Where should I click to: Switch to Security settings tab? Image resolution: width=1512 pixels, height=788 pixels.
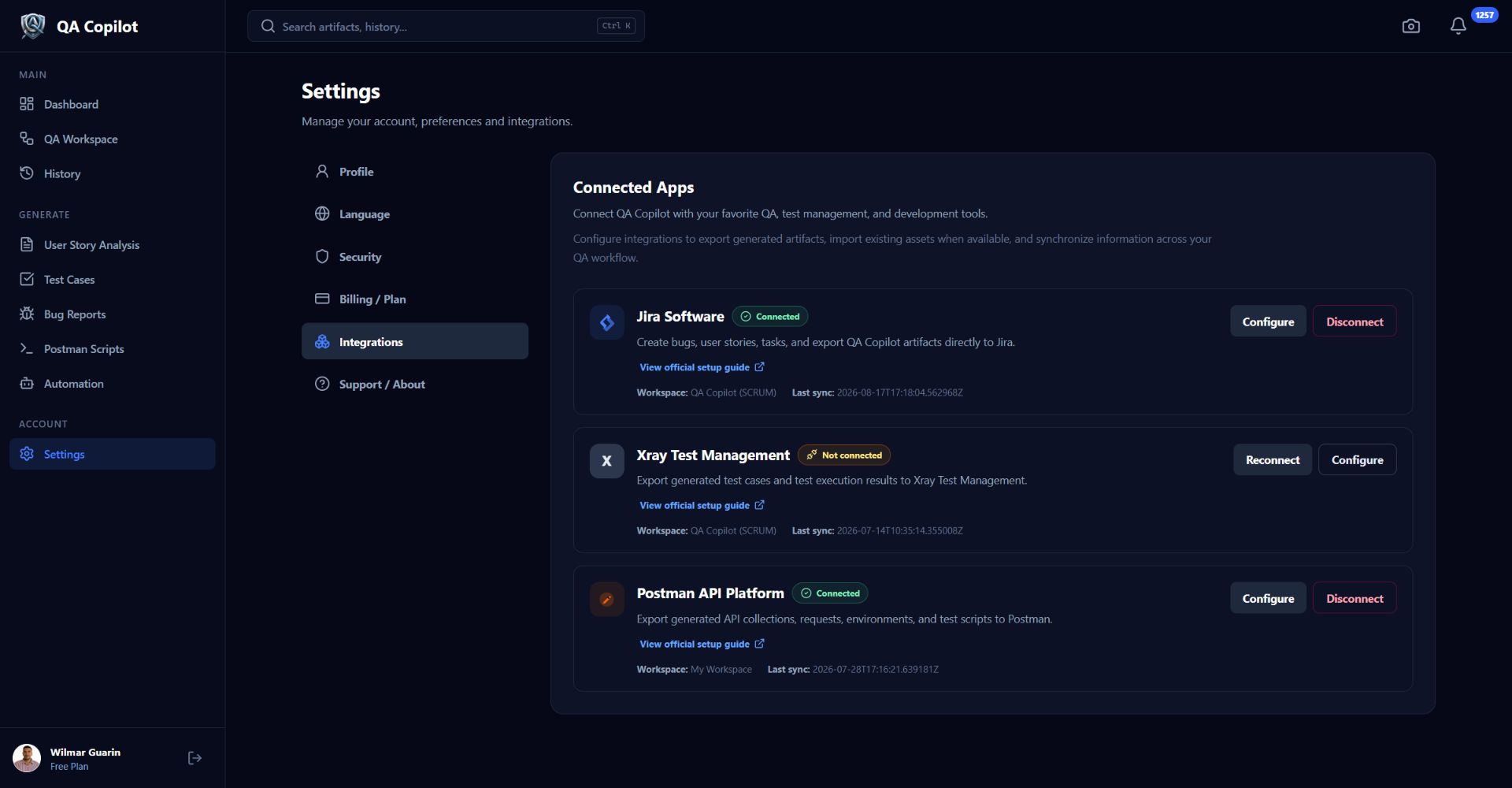pyautogui.click(x=415, y=256)
